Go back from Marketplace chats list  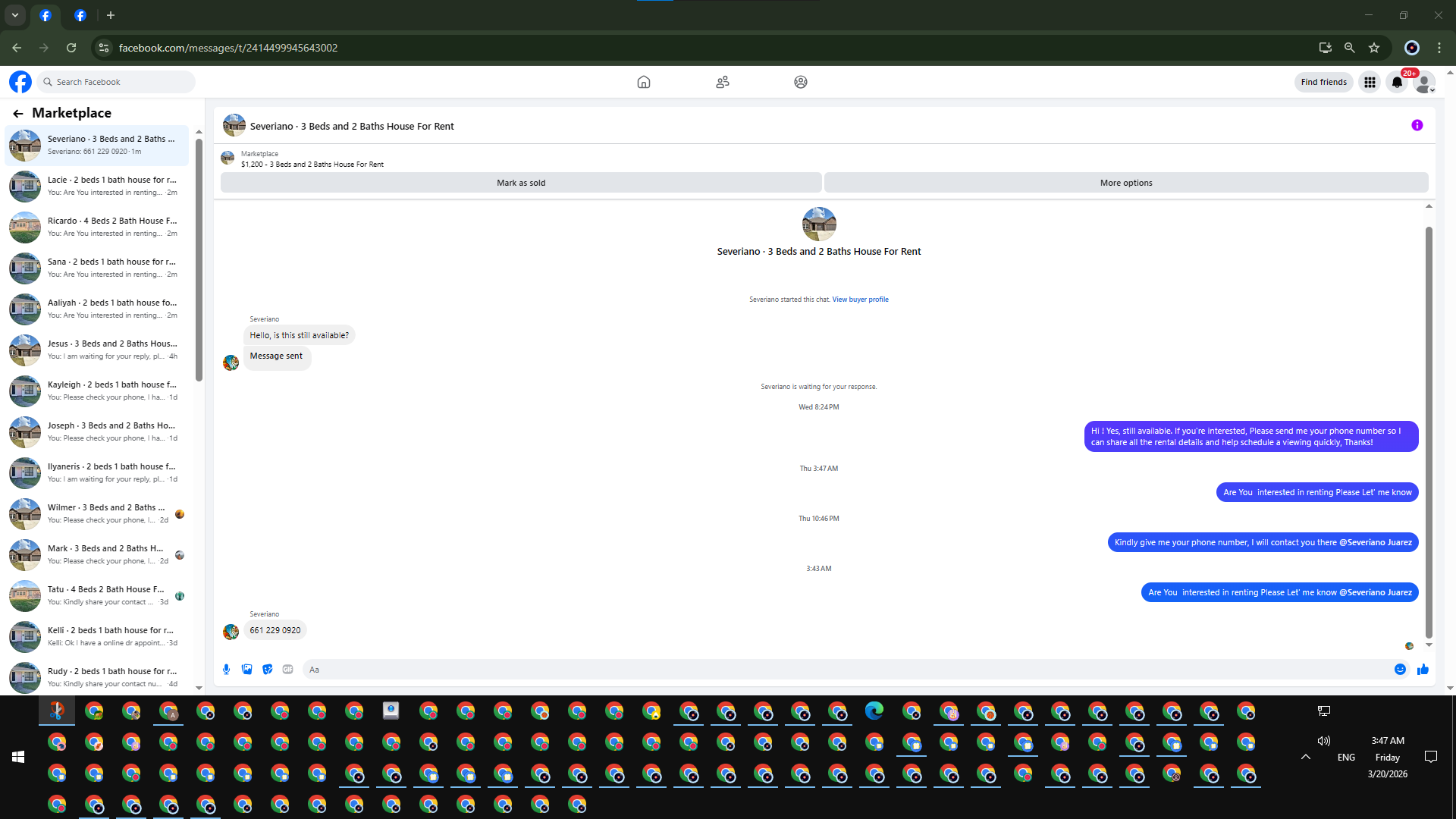click(x=17, y=113)
